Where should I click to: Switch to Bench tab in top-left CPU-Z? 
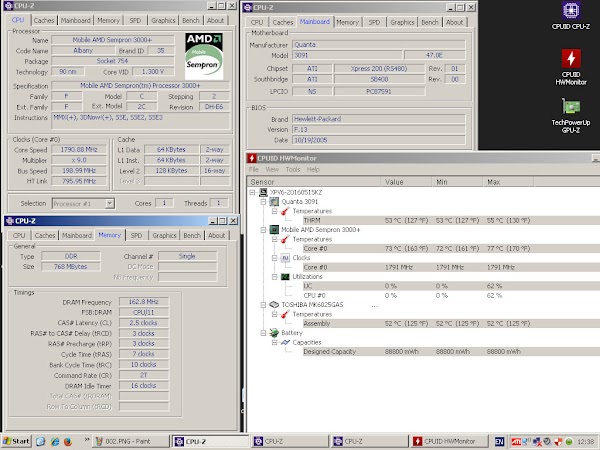(x=191, y=20)
